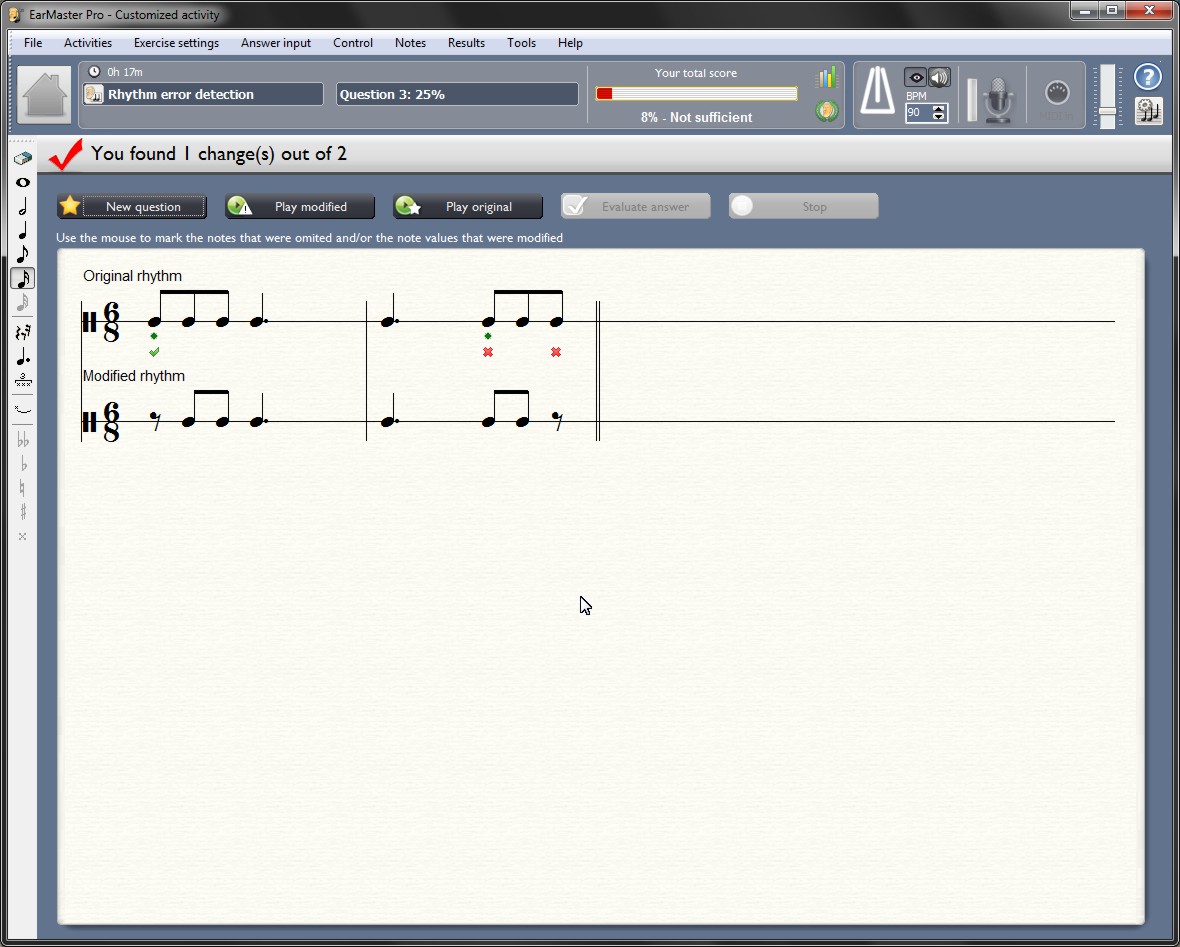The image size is (1180, 947).
Task: Select the eighth note tool
Action: (23, 255)
